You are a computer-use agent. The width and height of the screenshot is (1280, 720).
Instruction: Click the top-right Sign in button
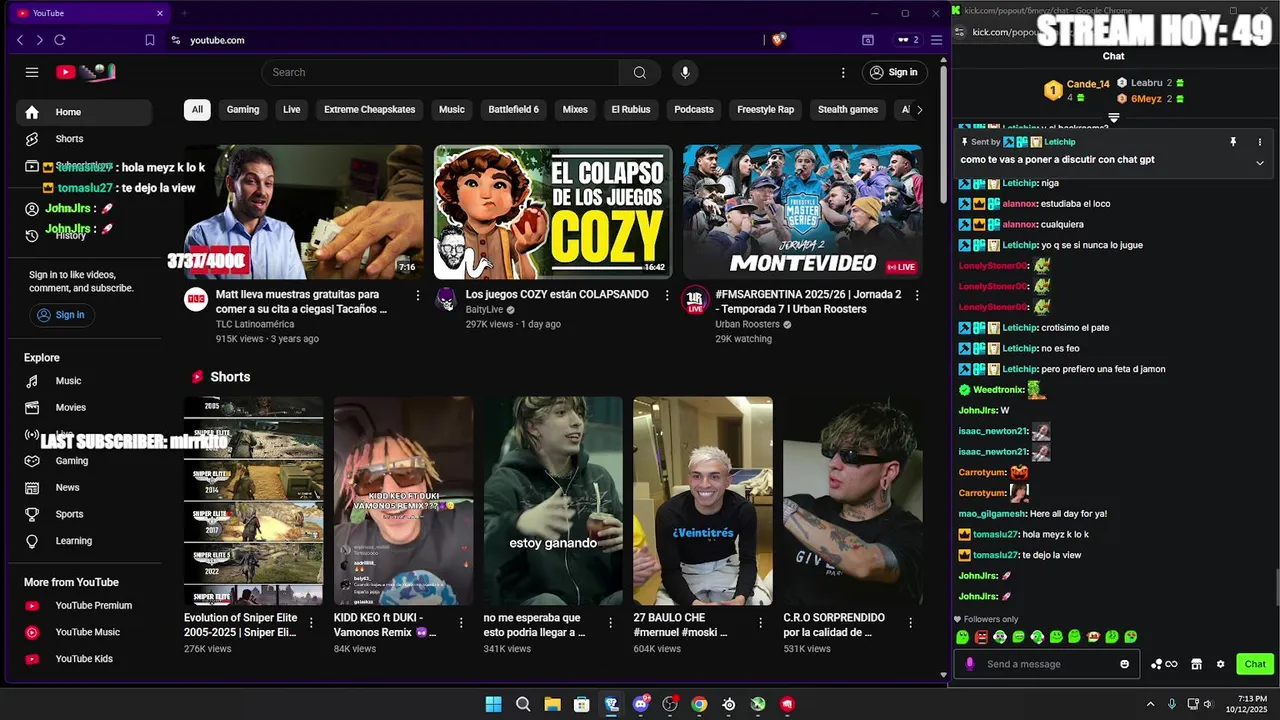point(894,72)
